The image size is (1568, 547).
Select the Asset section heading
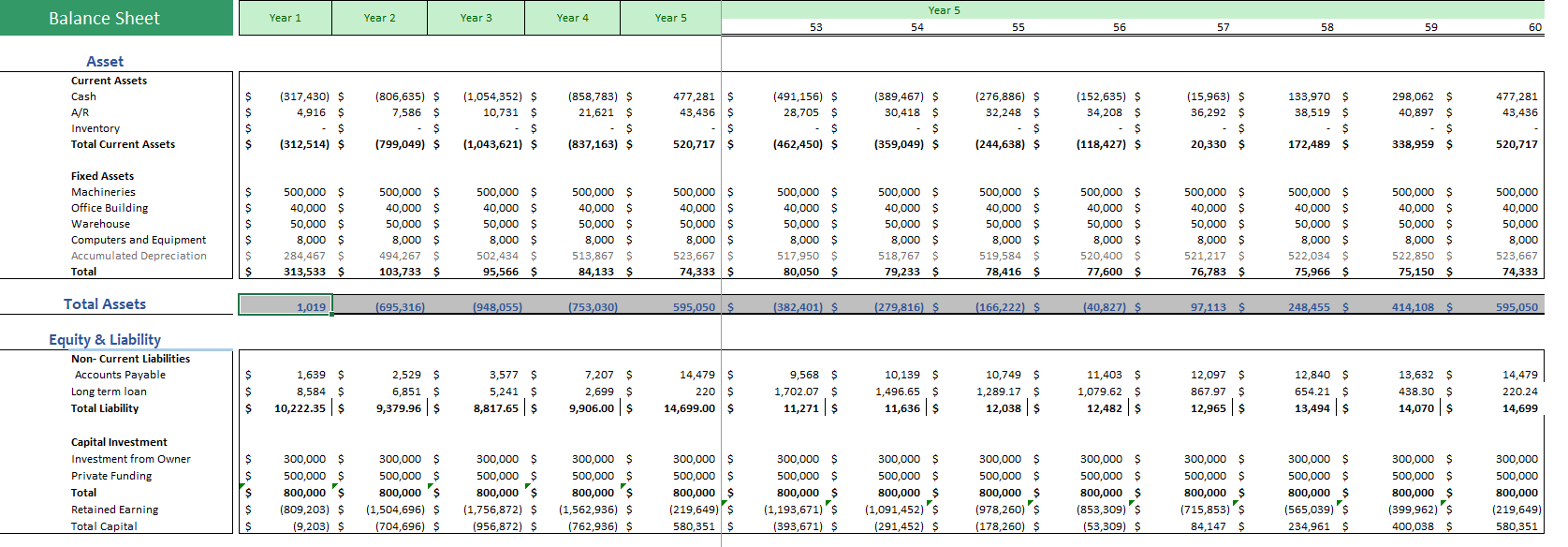(105, 61)
